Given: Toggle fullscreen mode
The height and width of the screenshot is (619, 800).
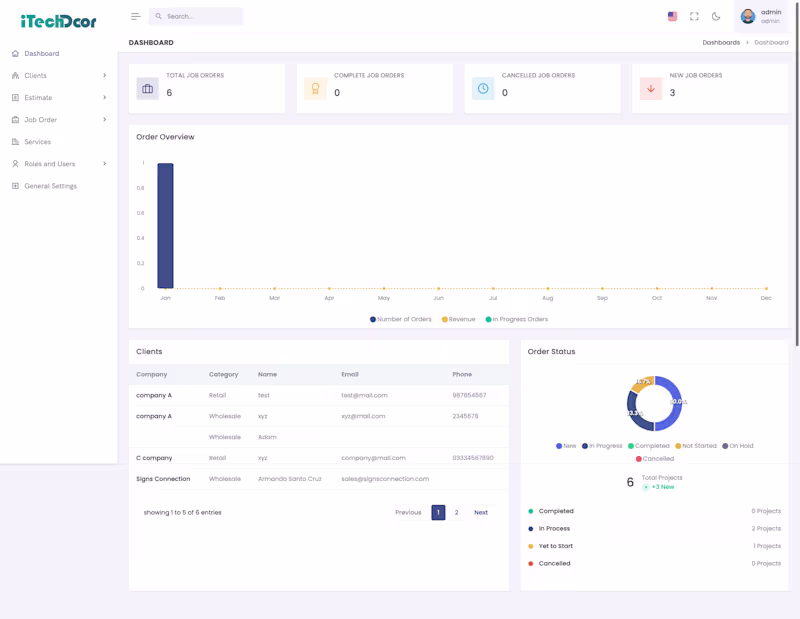Looking at the screenshot, I should tap(693, 16).
